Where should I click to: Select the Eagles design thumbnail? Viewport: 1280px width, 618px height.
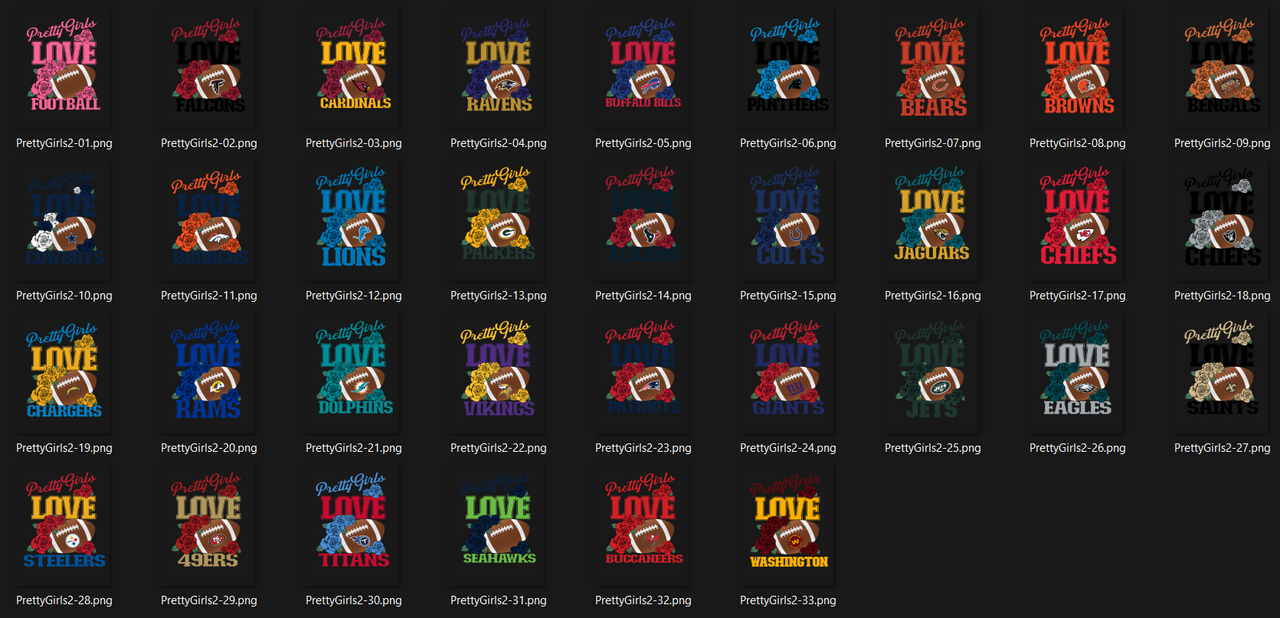pyautogui.click(x=1077, y=372)
